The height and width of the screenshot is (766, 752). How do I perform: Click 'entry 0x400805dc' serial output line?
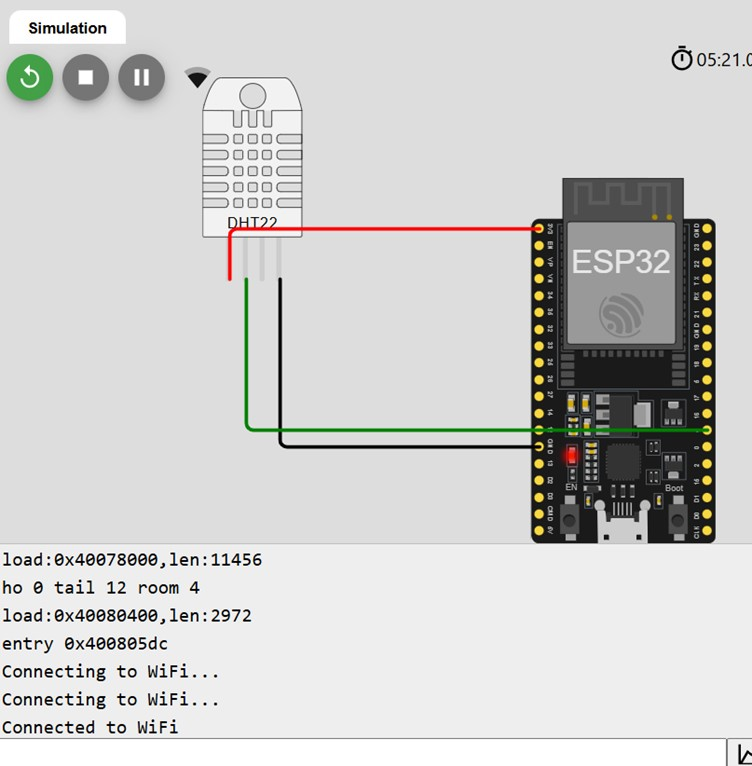click(85, 643)
